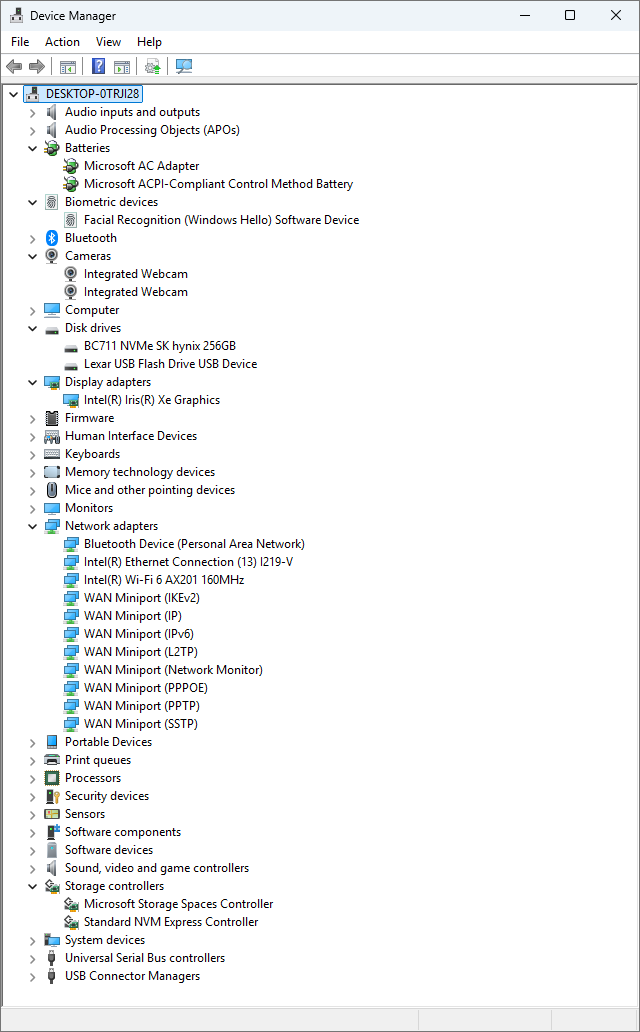The image size is (640, 1032).
Task: Expand the System devices category
Action: (32, 941)
